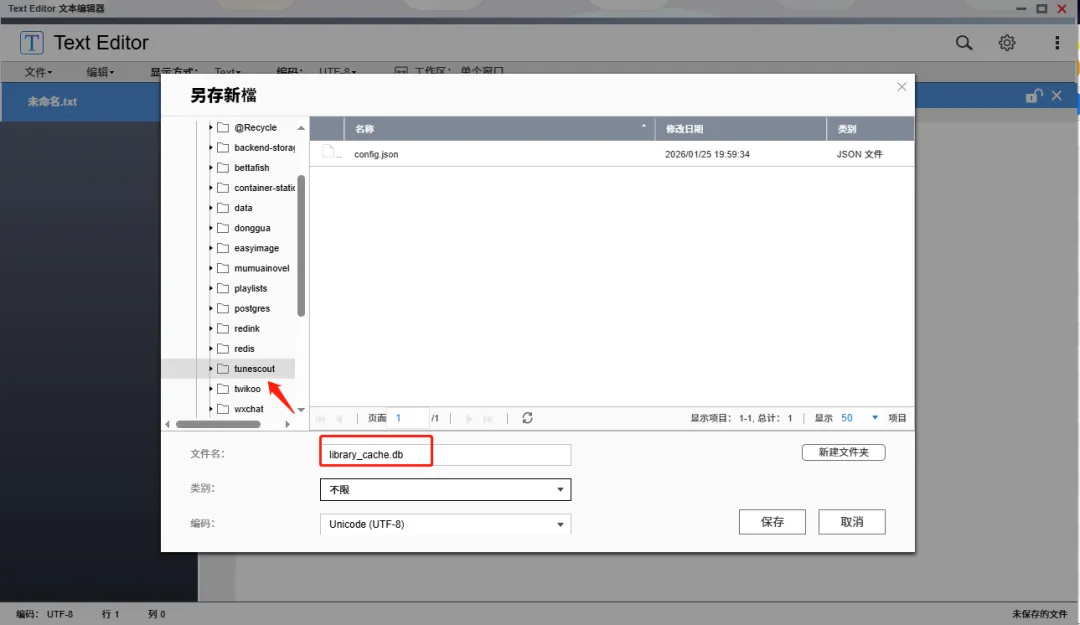
Task: Open the 编辑 menu
Action: point(100,72)
